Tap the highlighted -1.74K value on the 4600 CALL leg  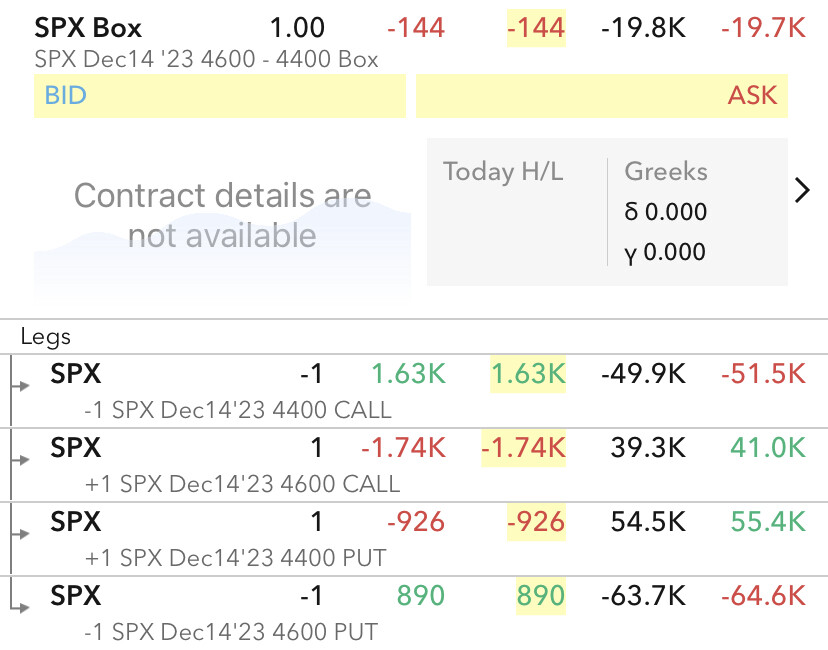point(523,448)
